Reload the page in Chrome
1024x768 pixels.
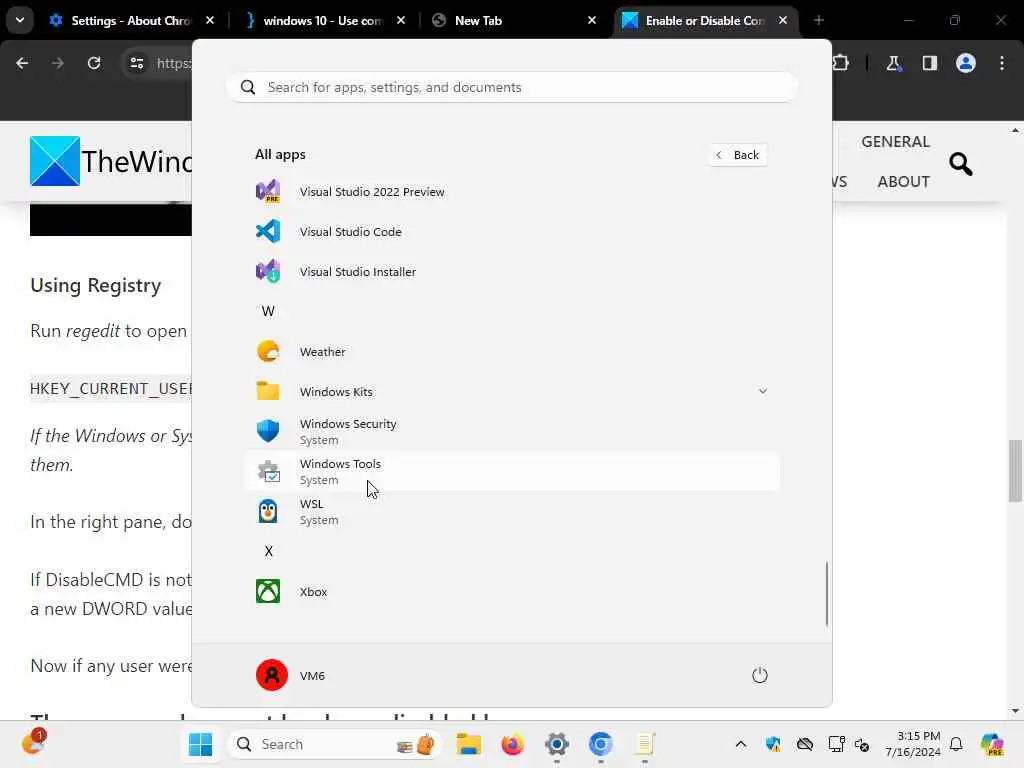click(x=94, y=63)
